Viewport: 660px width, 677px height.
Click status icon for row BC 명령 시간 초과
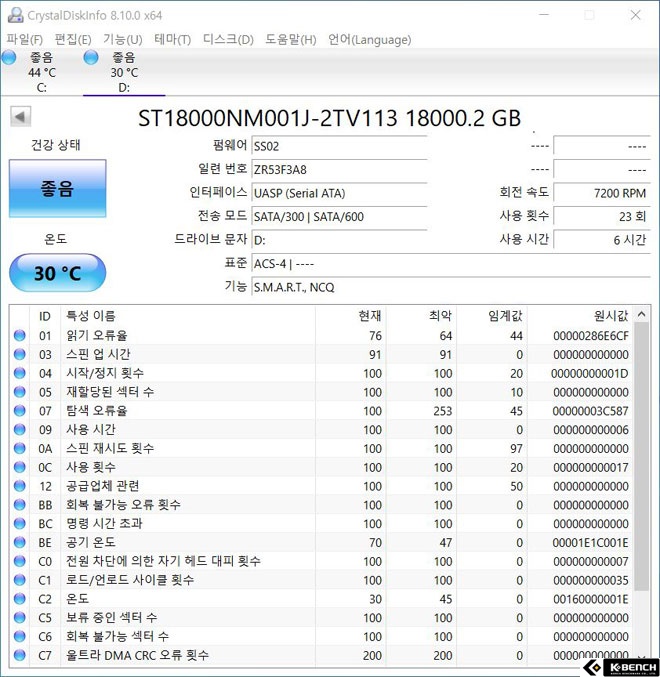[20, 524]
